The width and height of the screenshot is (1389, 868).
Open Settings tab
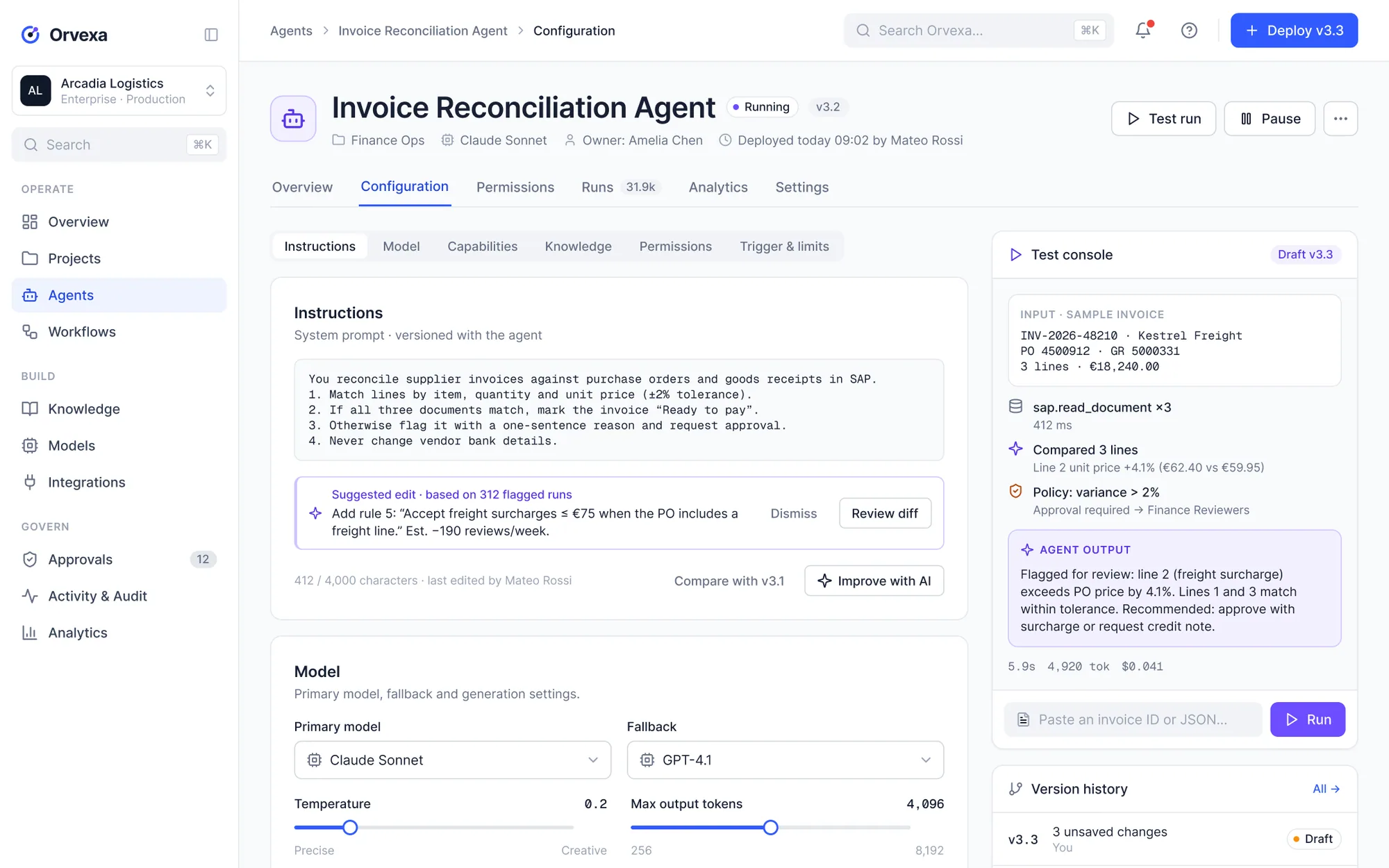pos(802,187)
